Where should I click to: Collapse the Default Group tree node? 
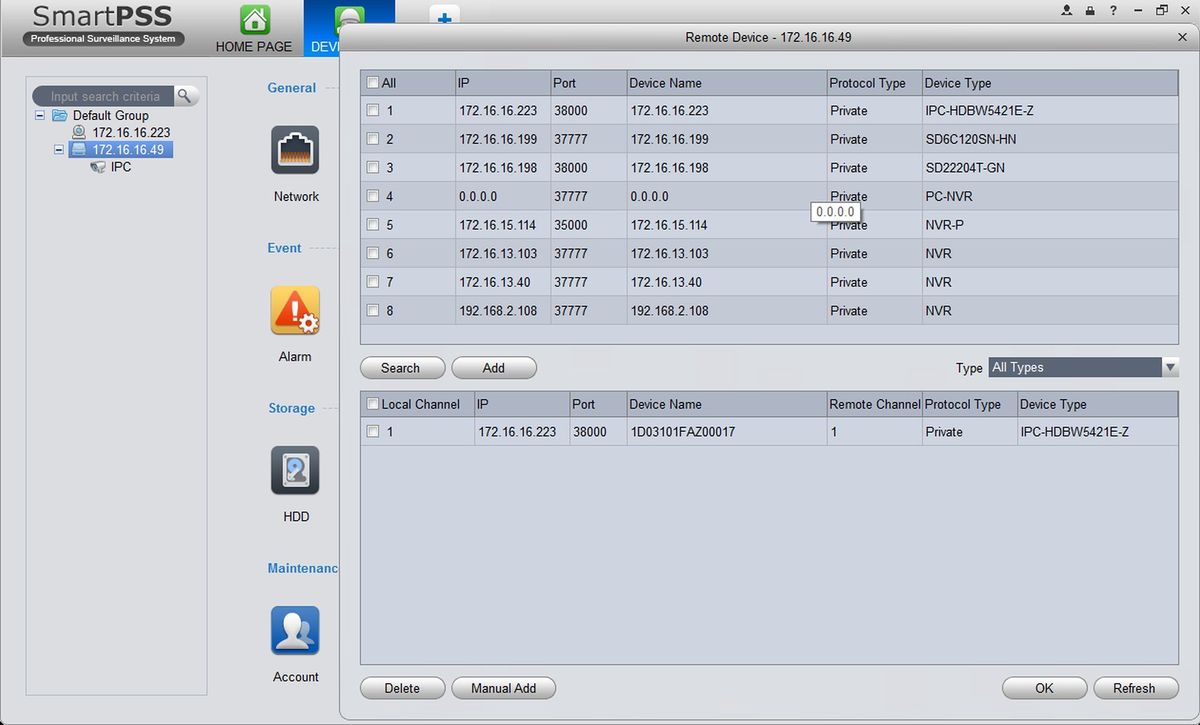click(x=40, y=115)
